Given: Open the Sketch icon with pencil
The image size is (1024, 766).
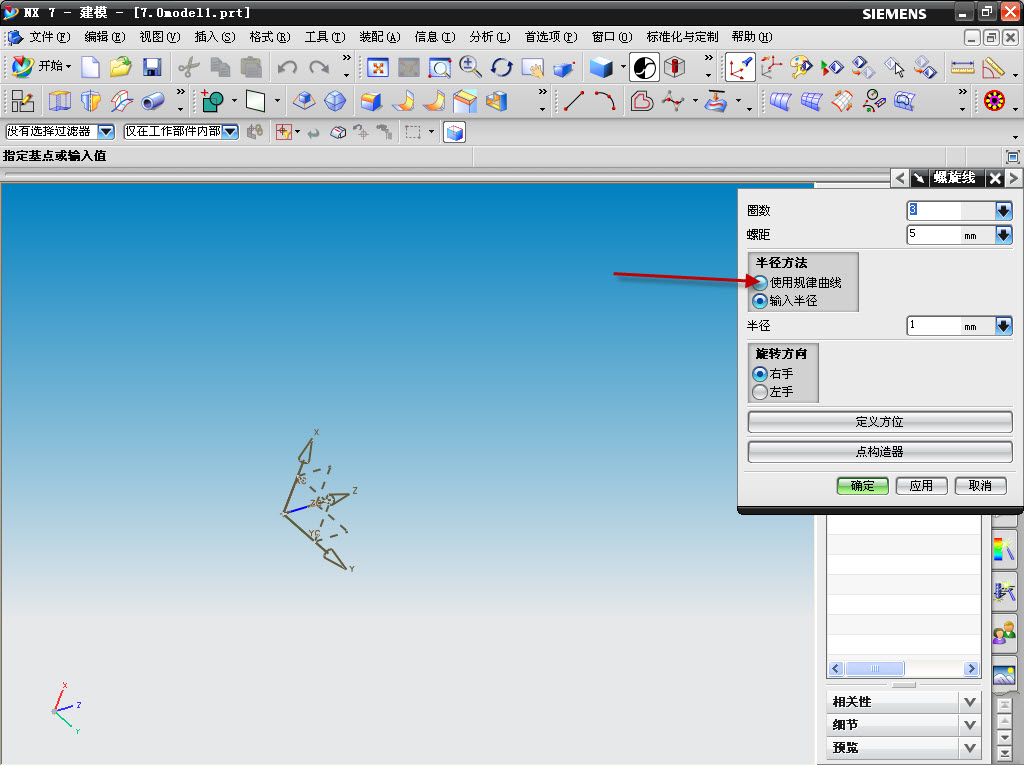Looking at the screenshot, I should point(23,101).
